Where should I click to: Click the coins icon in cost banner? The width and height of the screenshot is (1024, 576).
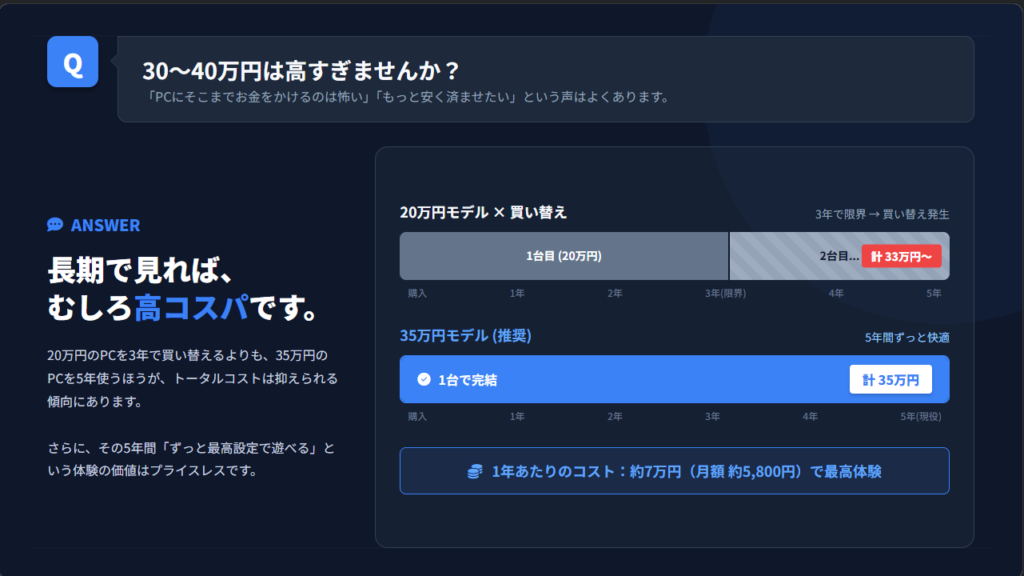tap(475, 471)
